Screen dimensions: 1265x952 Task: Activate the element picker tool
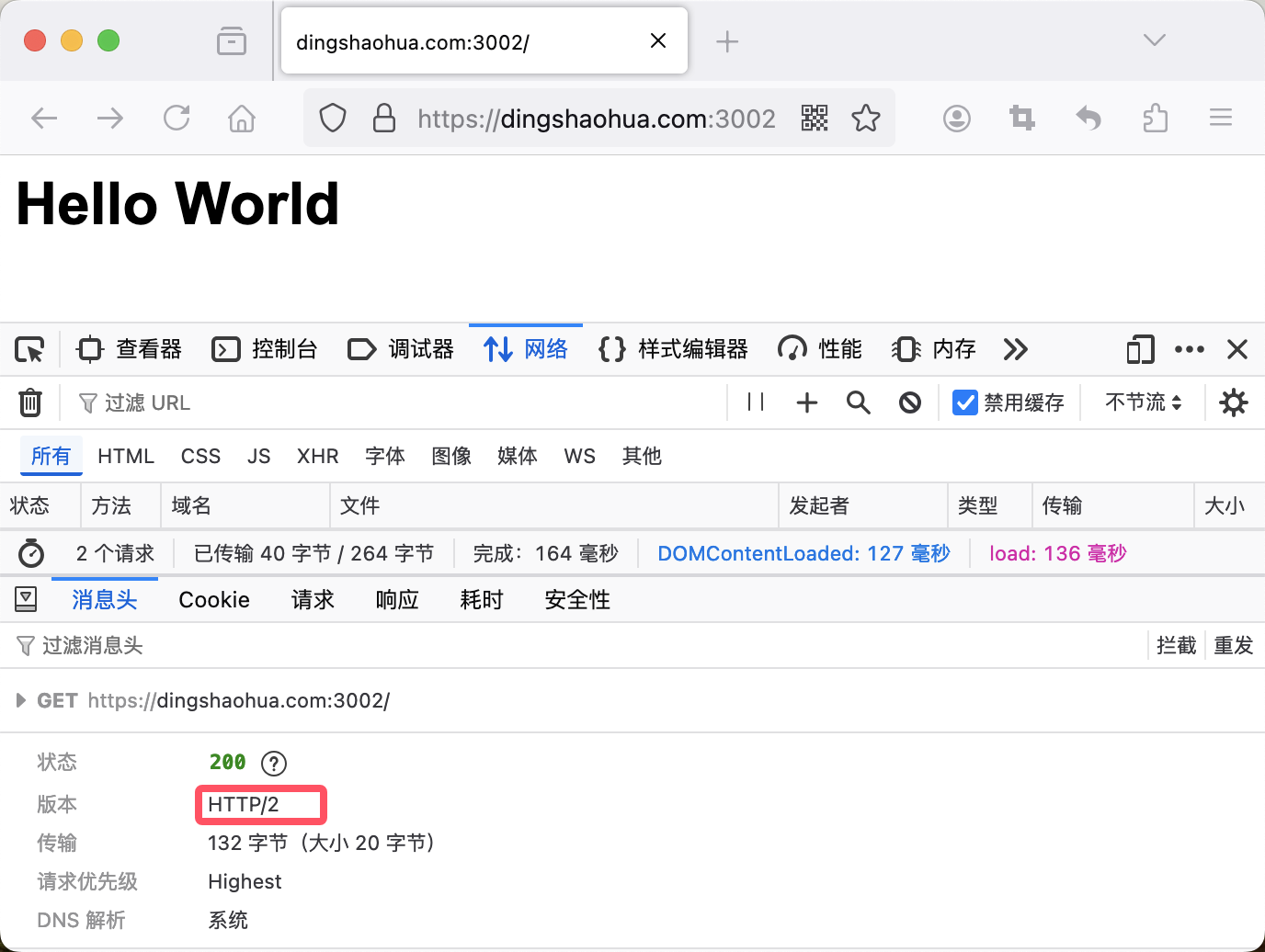(x=29, y=349)
